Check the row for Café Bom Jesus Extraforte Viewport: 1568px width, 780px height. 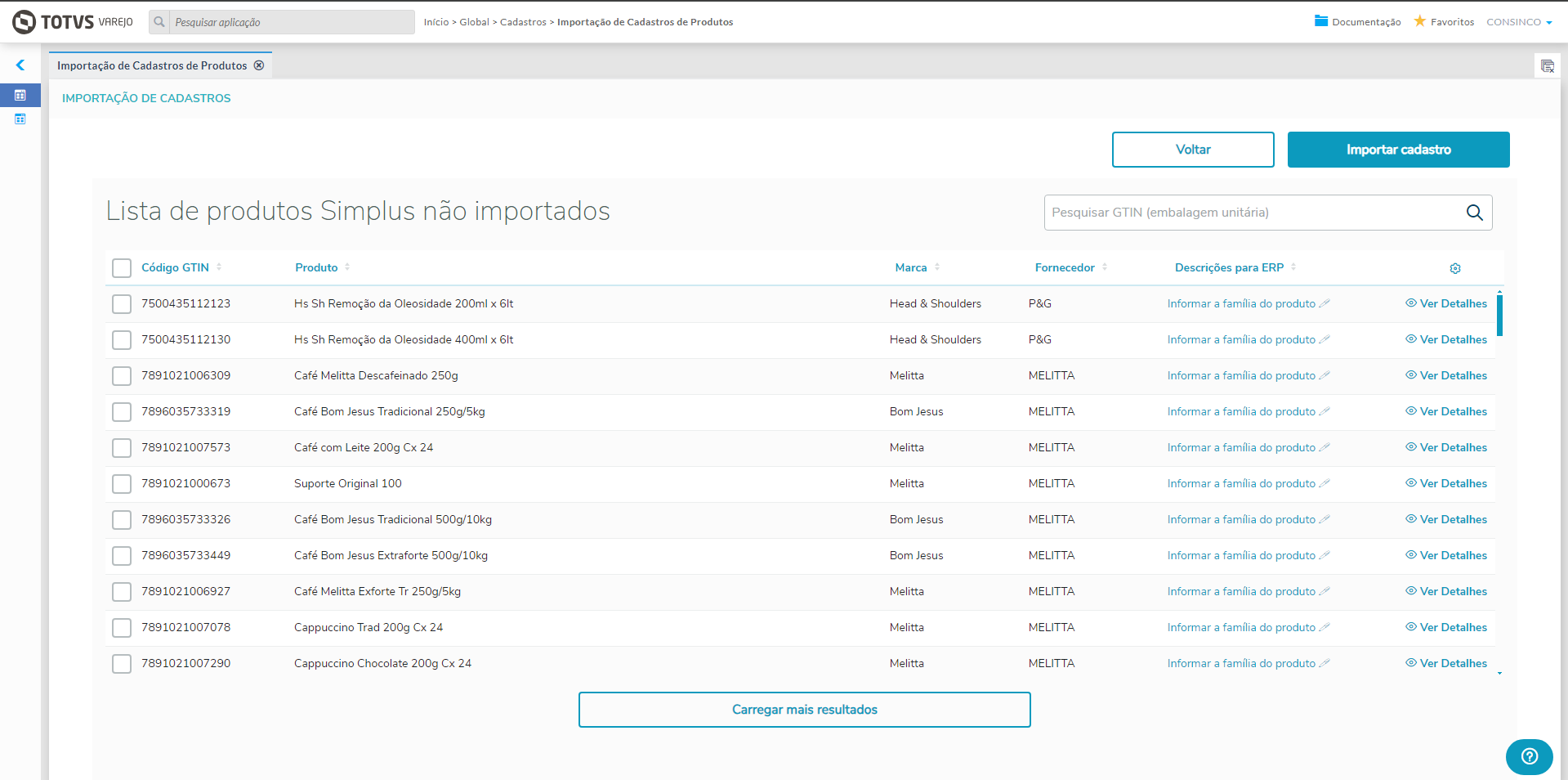point(122,556)
